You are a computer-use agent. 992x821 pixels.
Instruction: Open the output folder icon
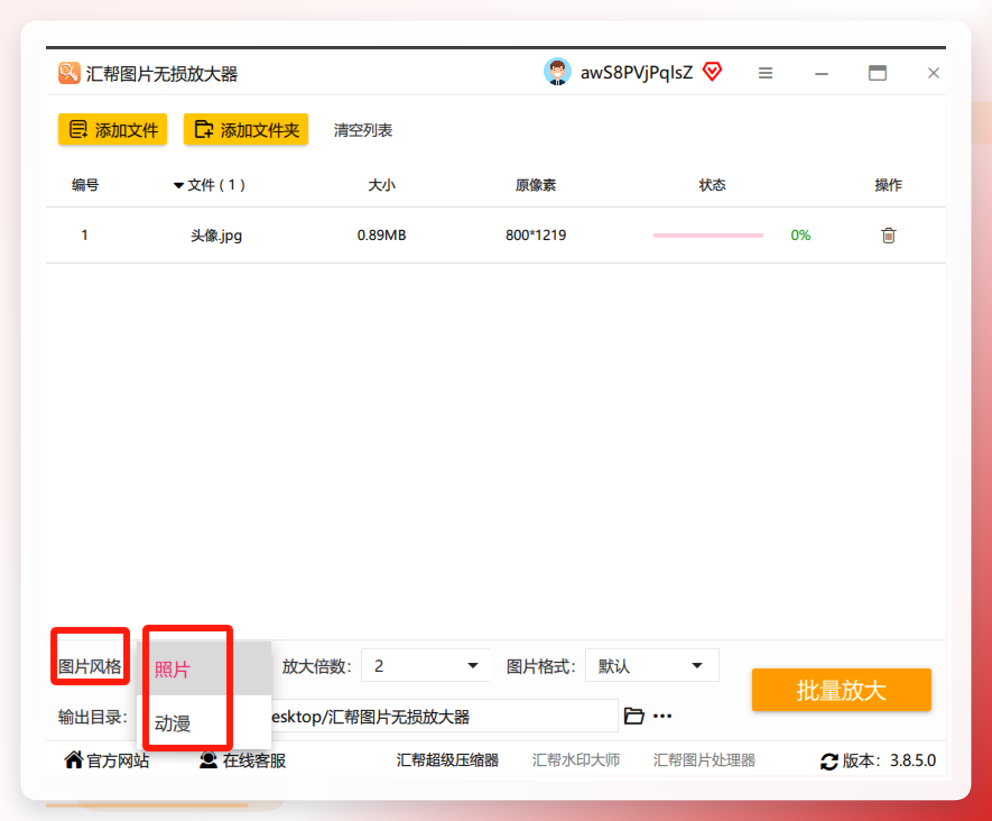[634, 716]
